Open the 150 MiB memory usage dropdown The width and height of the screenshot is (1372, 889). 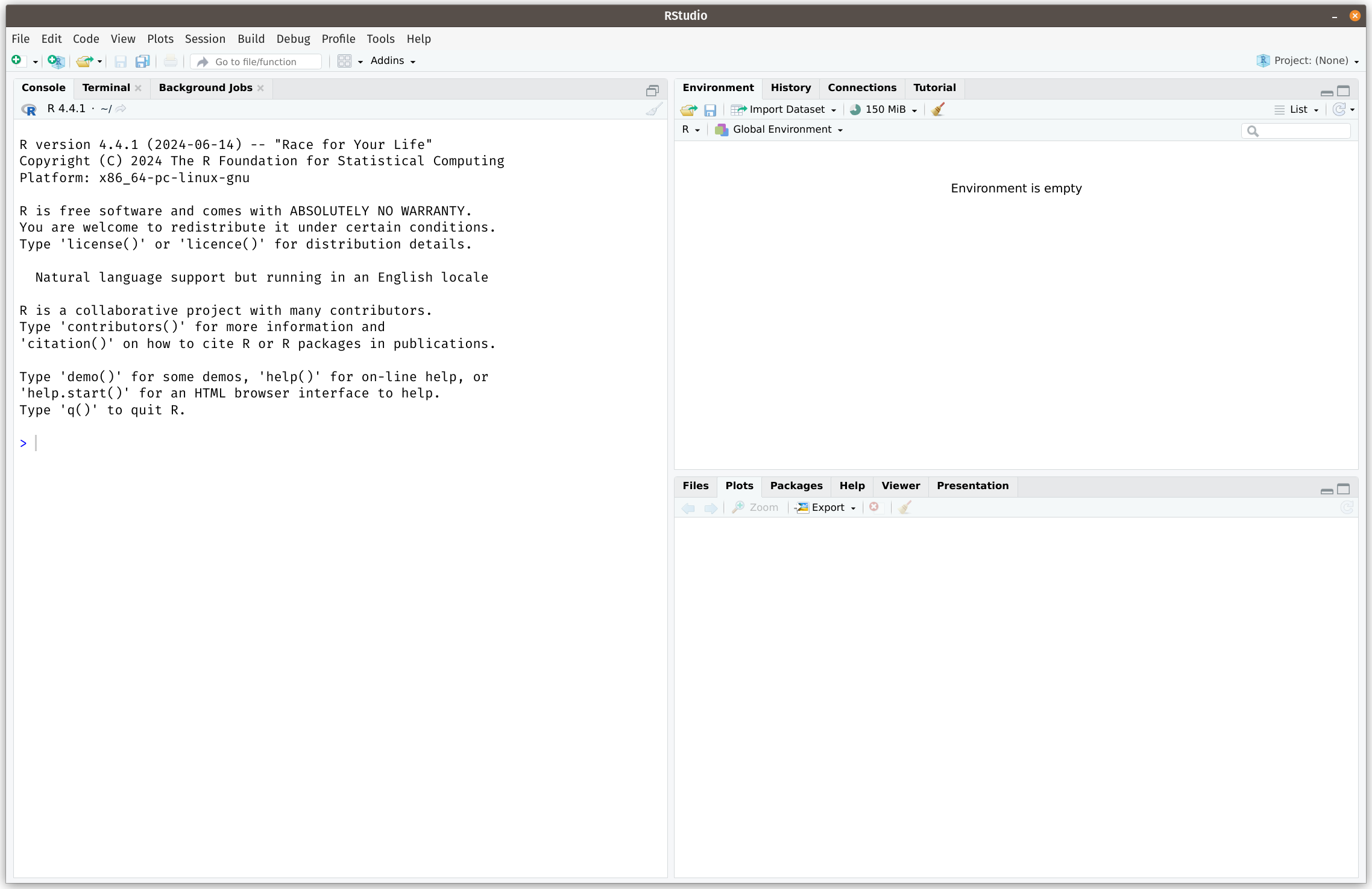[885, 109]
